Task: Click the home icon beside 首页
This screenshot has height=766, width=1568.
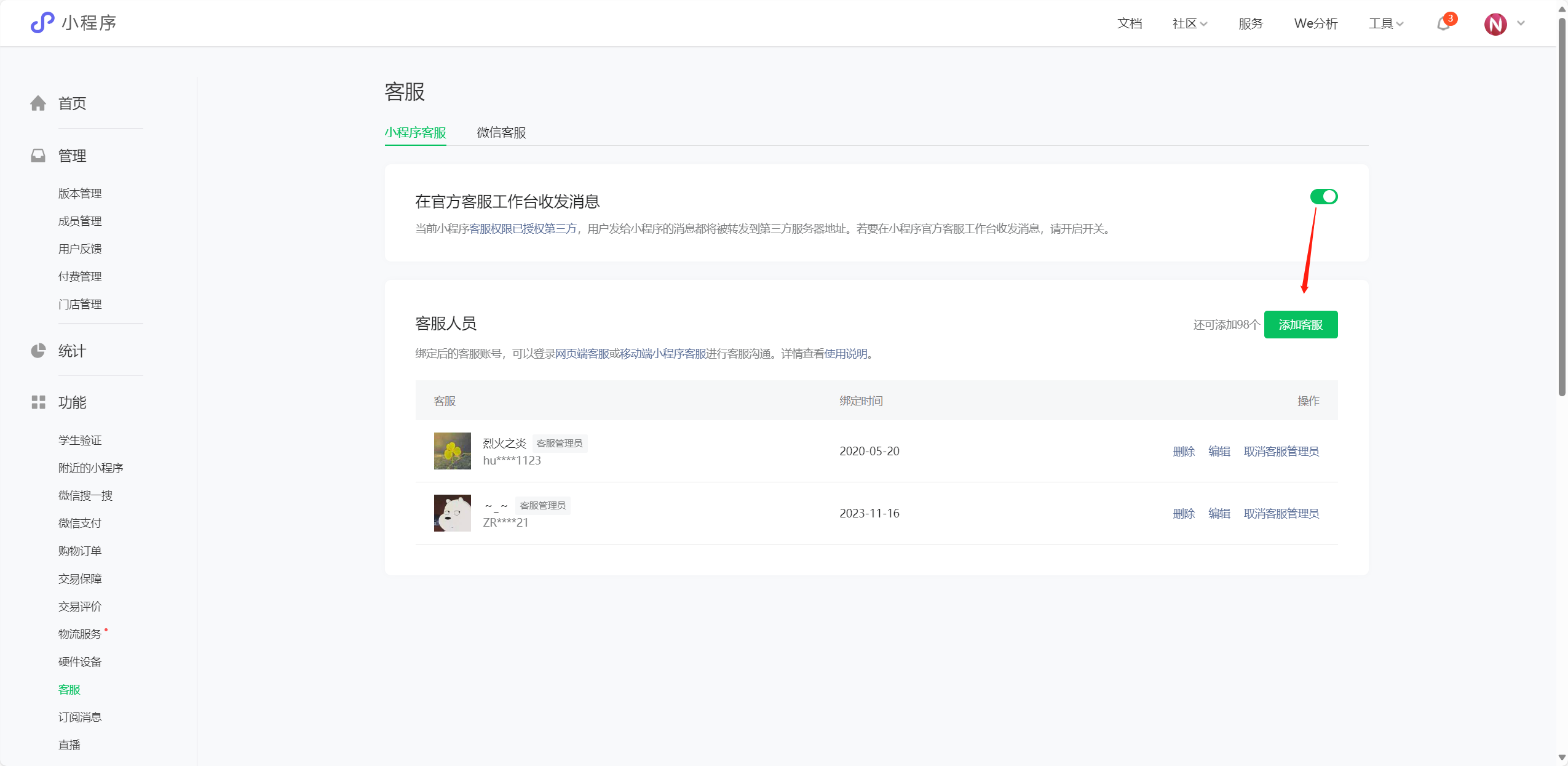Action: click(38, 103)
